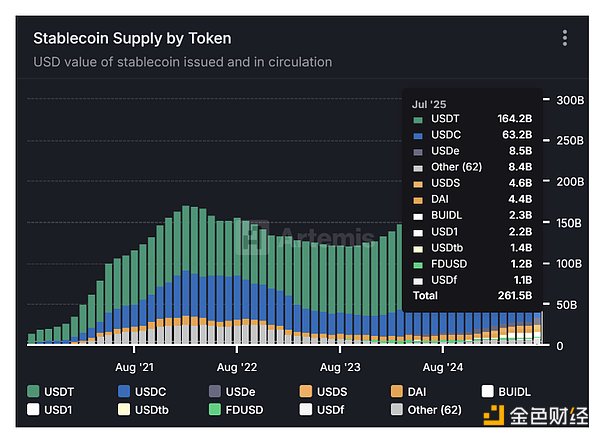
Task: Click the Aug '24 axis tick label
Action: coord(443,367)
